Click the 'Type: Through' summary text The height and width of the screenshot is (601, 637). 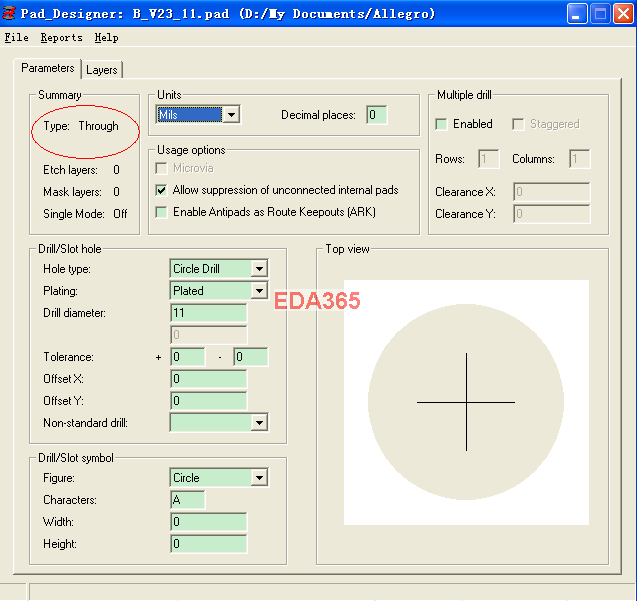pos(81,126)
